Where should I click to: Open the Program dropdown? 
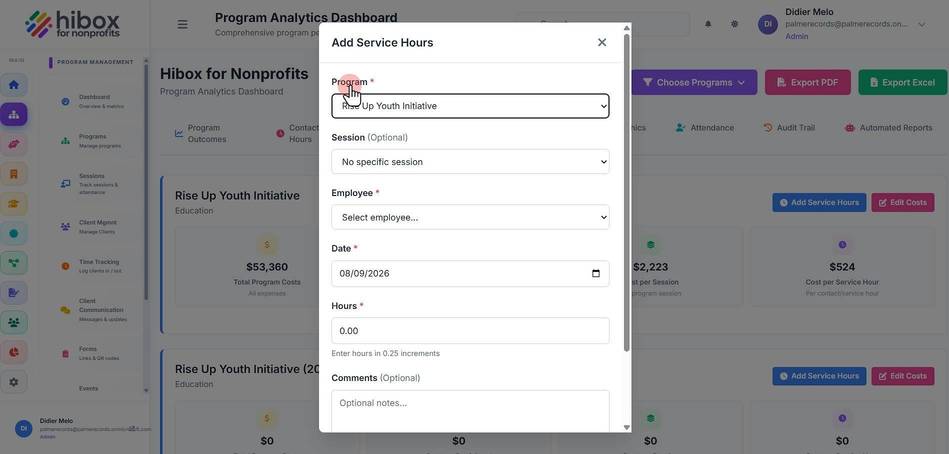[470, 106]
